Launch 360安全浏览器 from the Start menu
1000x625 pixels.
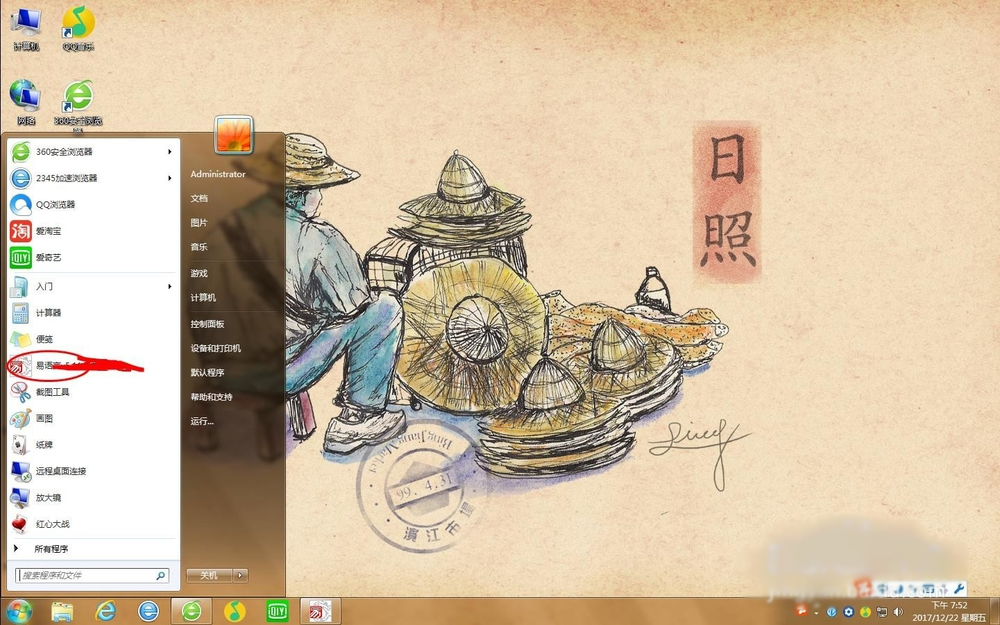pyautogui.click(x=92, y=152)
